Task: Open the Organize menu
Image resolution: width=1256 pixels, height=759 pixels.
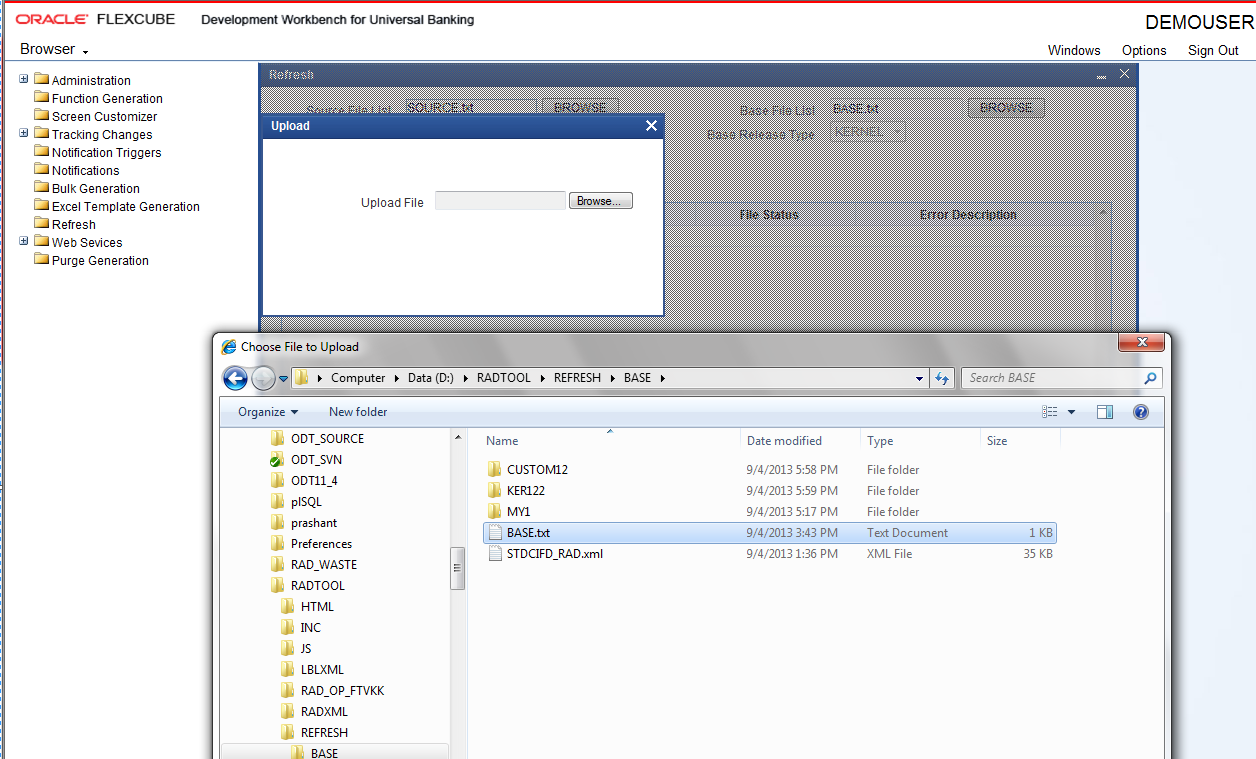Action: (268, 412)
